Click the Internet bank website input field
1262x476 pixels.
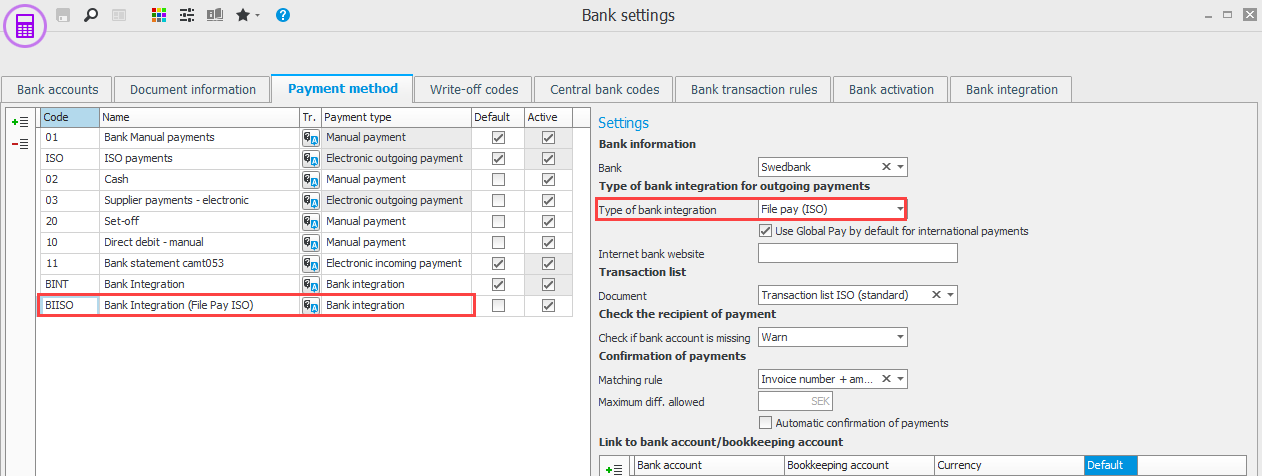click(x=857, y=254)
